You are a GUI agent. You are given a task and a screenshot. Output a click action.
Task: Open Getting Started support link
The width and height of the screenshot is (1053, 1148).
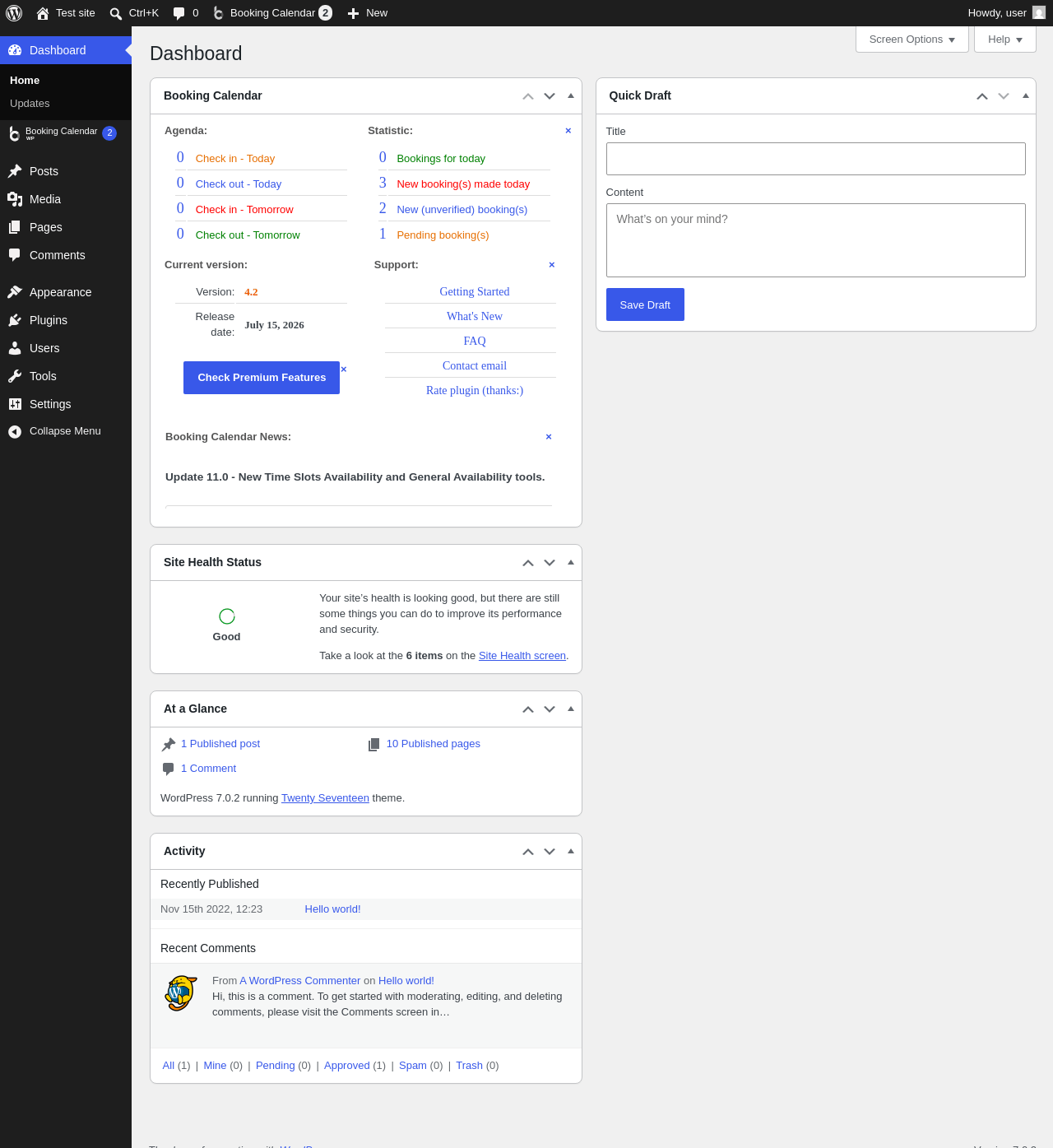tap(475, 292)
